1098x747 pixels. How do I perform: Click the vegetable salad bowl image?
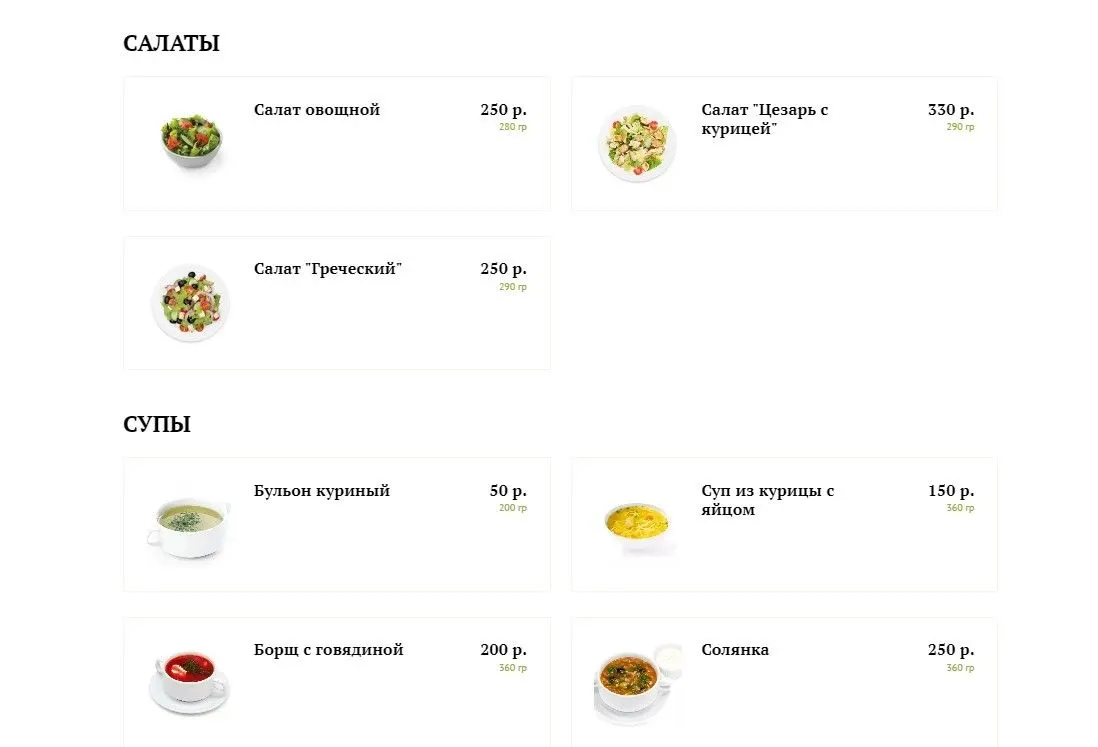point(191,141)
